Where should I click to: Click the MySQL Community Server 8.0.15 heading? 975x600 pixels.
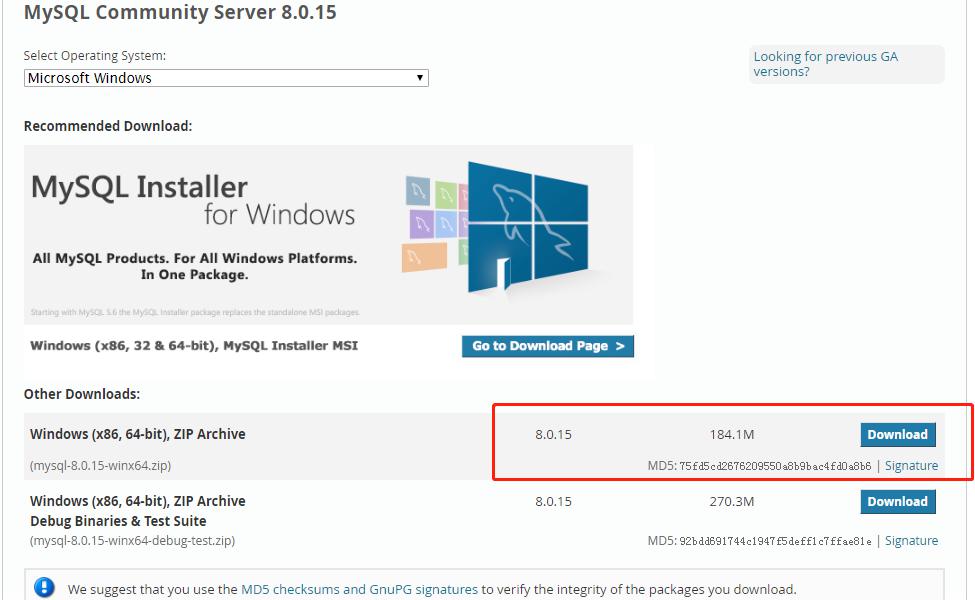[180, 12]
